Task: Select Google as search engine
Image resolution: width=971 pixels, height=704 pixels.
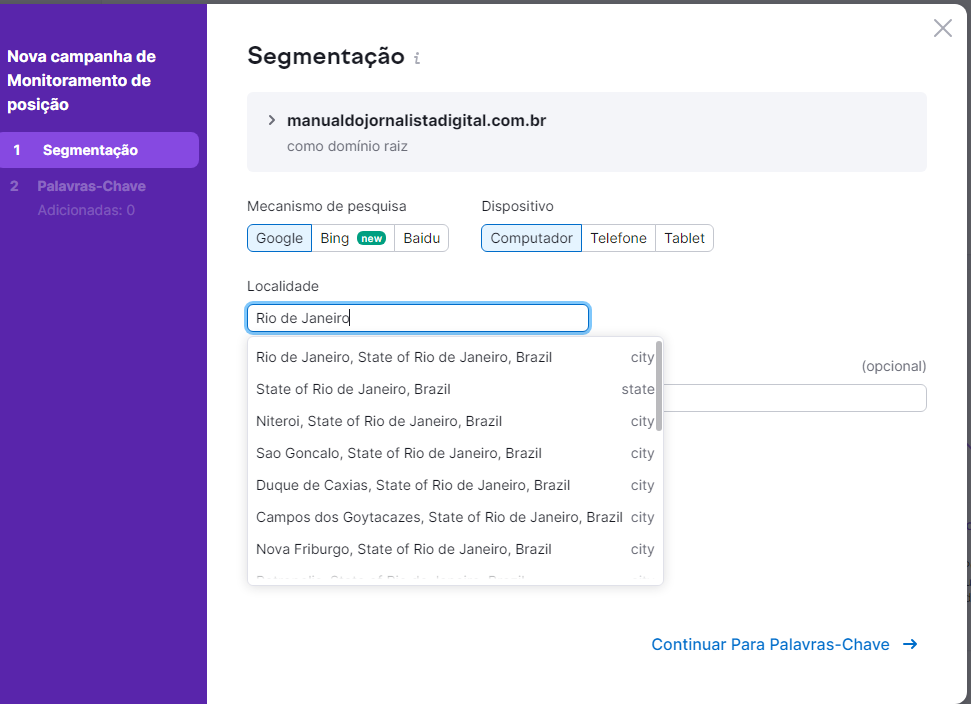Action: (279, 238)
